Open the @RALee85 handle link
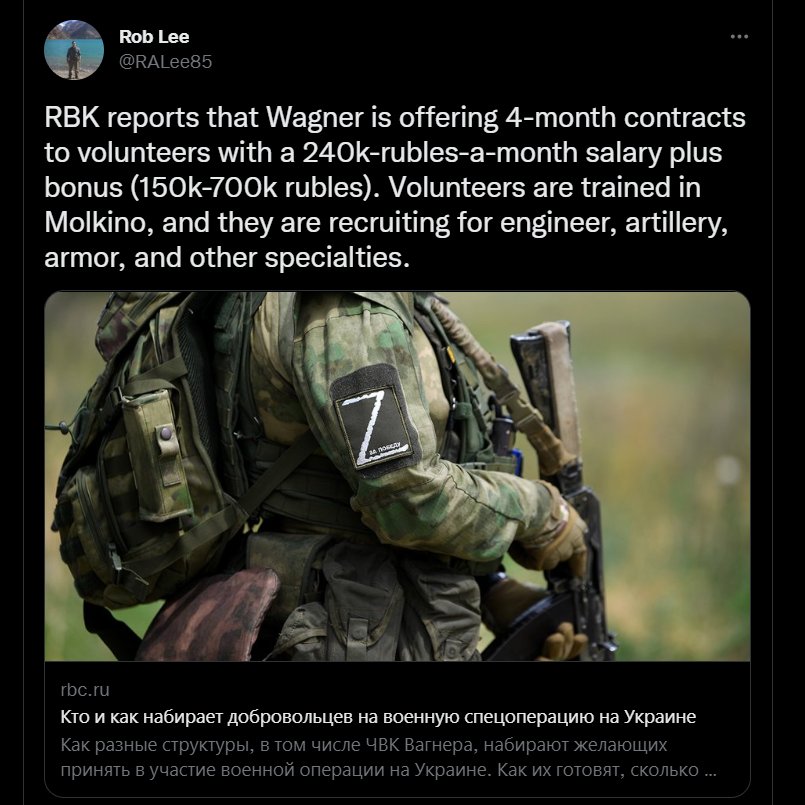 pos(165,62)
